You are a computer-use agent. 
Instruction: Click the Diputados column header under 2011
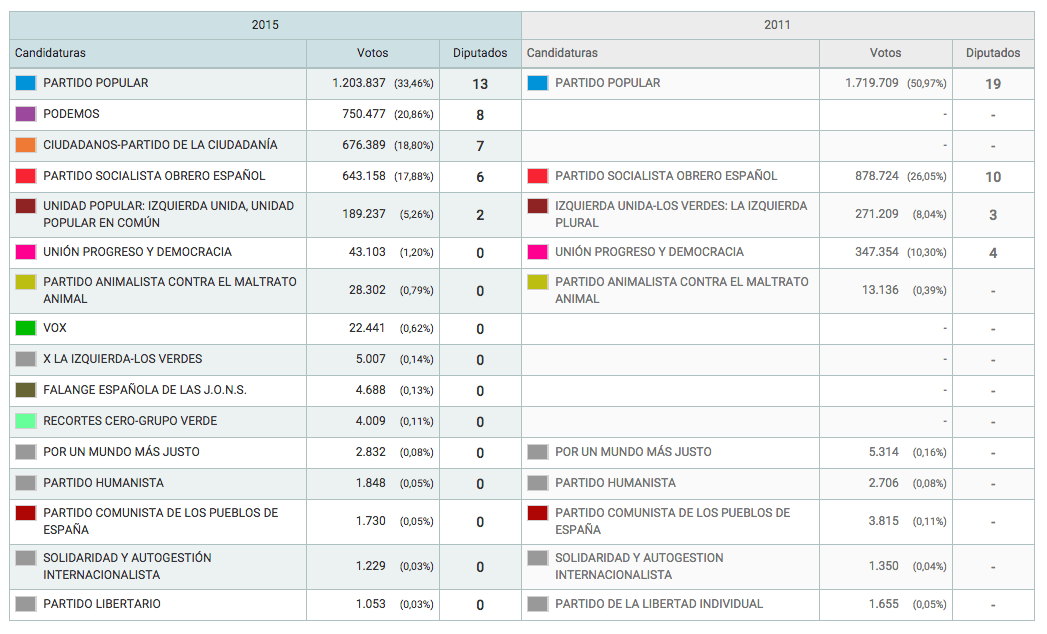[993, 53]
